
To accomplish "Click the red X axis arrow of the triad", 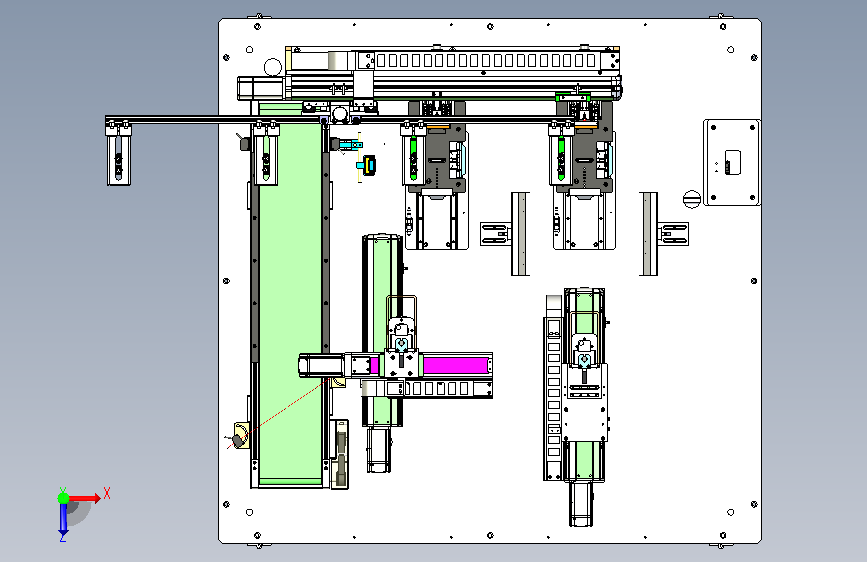I will [85, 498].
